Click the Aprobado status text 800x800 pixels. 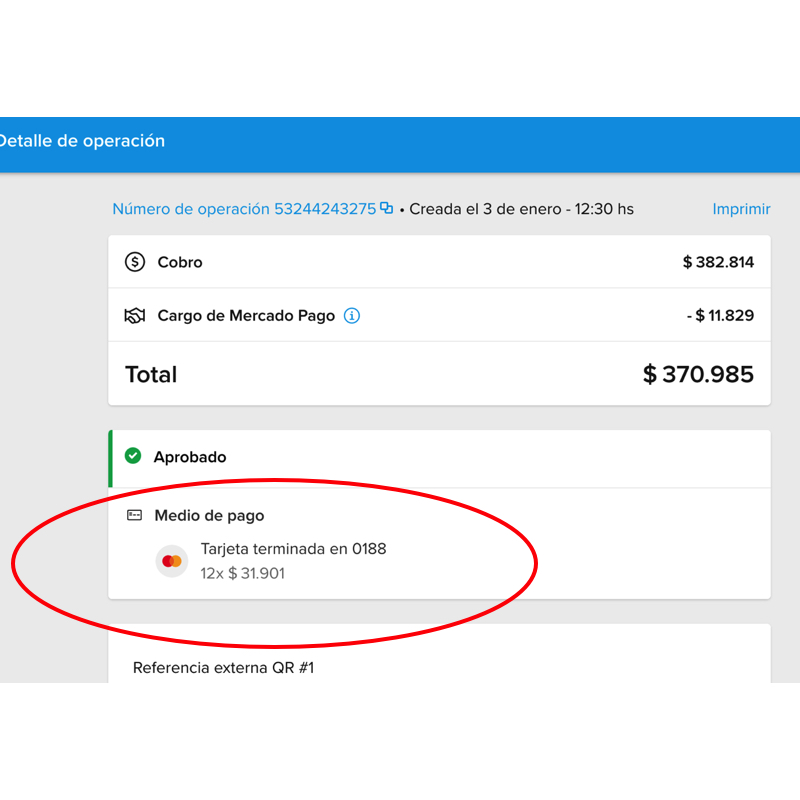pyautogui.click(x=190, y=457)
